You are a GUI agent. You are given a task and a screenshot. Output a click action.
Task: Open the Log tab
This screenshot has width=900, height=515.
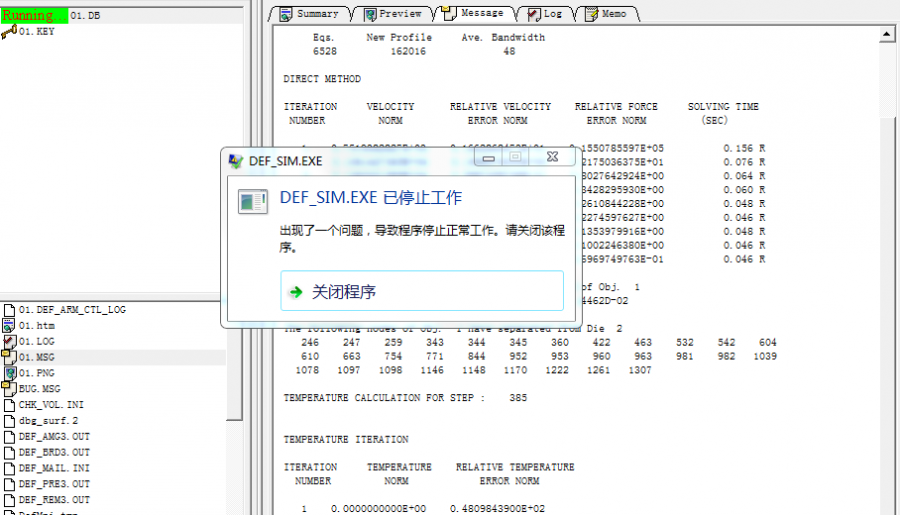(545, 14)
